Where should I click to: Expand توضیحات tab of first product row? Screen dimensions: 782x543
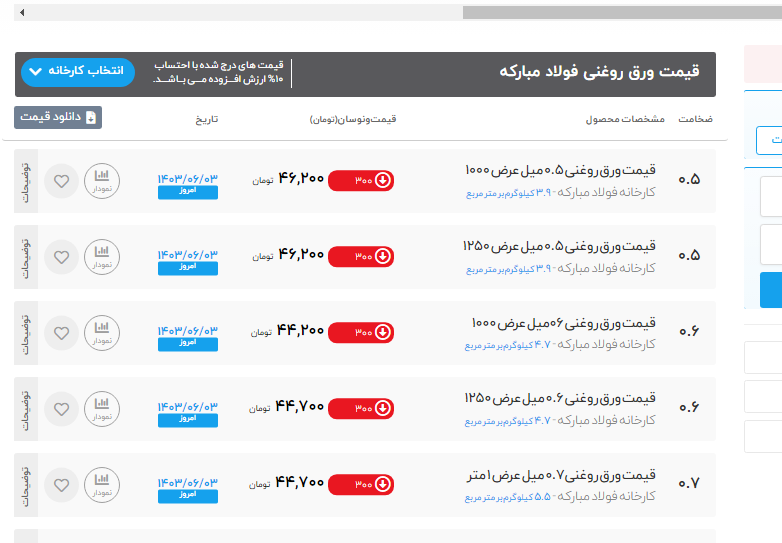tap(27, 181)
